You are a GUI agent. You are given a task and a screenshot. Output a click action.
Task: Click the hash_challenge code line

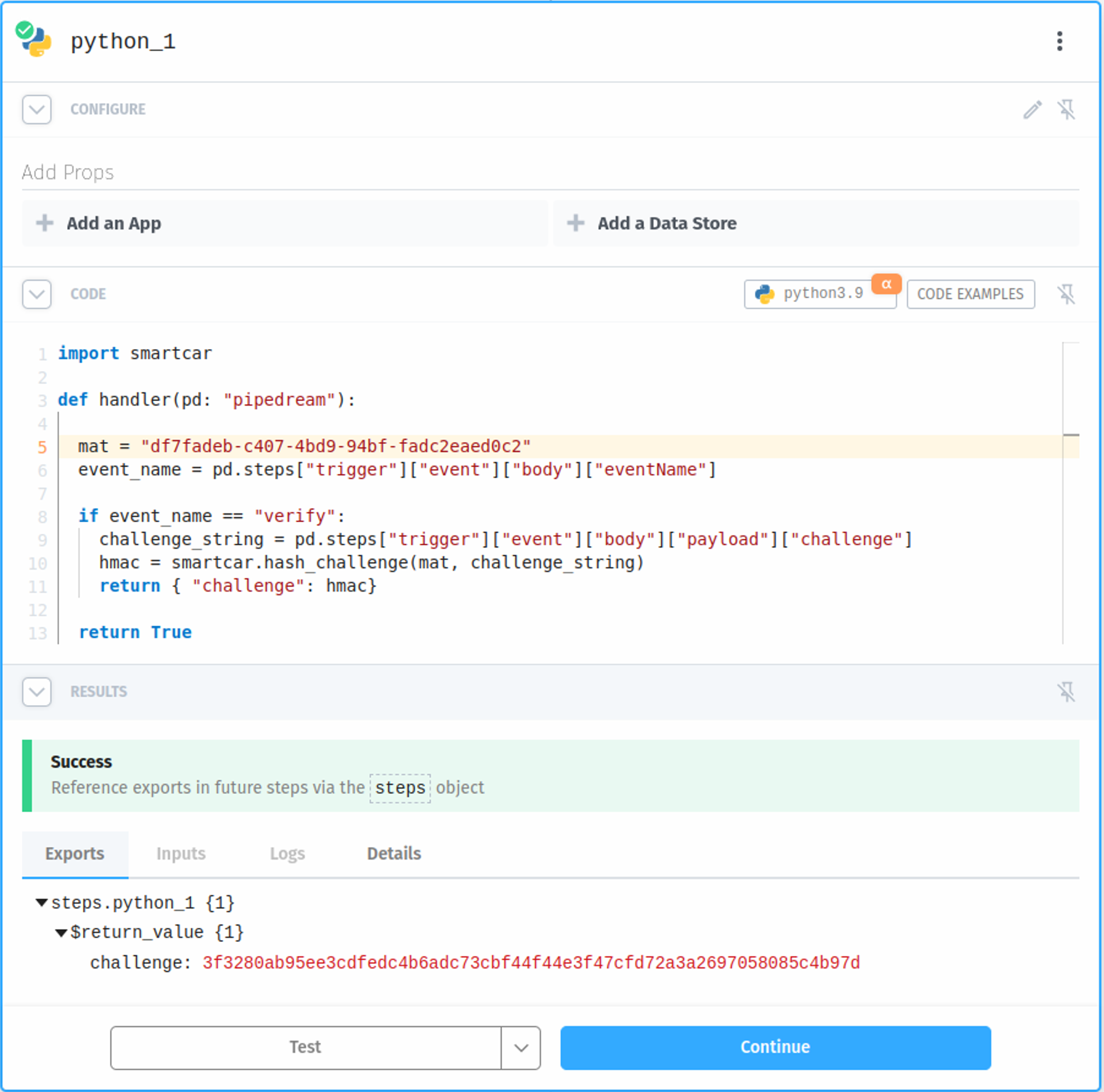(x=371, y=562)
